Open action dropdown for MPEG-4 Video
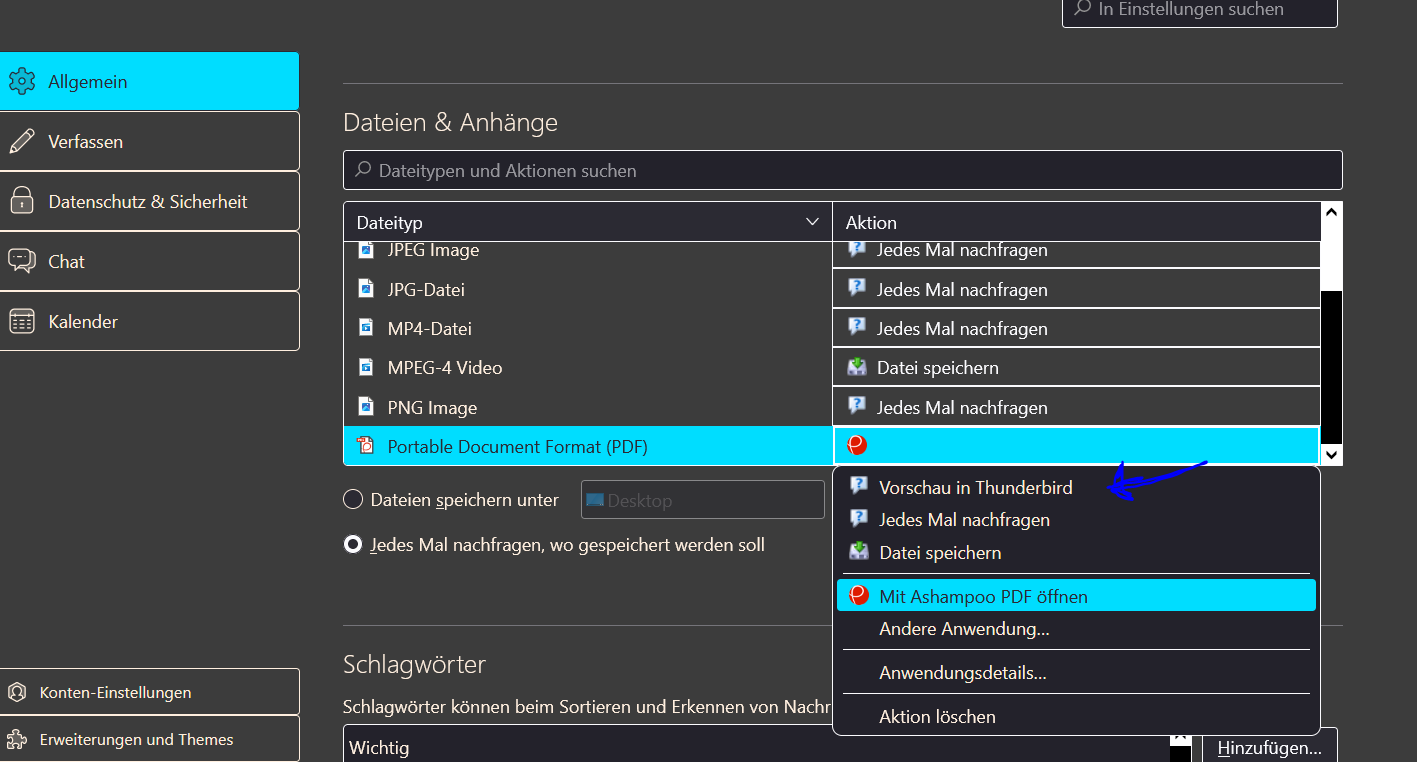Viewport: 1417px width, 762px height. (1075, 368)
